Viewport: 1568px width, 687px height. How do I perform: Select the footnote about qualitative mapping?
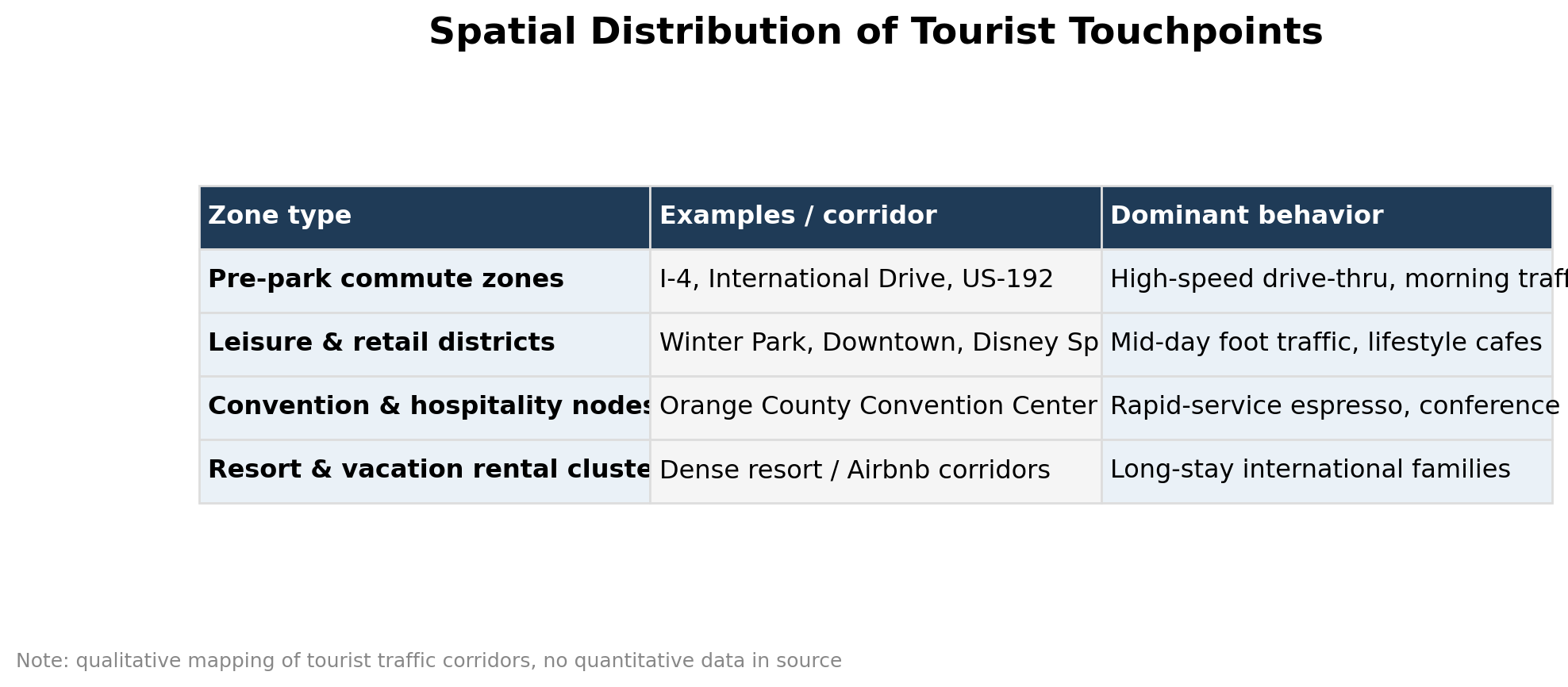(429, 662)
